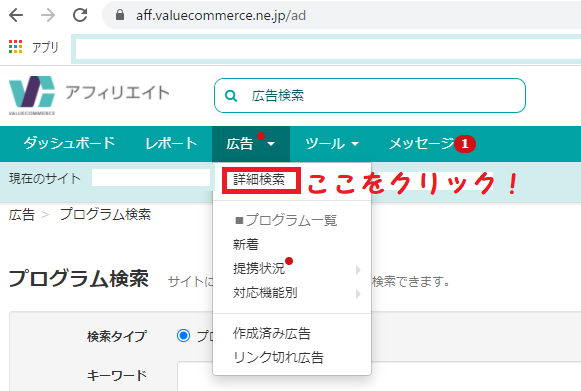The height and width of the screenshot is (391, 581).
Task: Select 新着 in the 広告 menu
Action: (x=246, y=244)
